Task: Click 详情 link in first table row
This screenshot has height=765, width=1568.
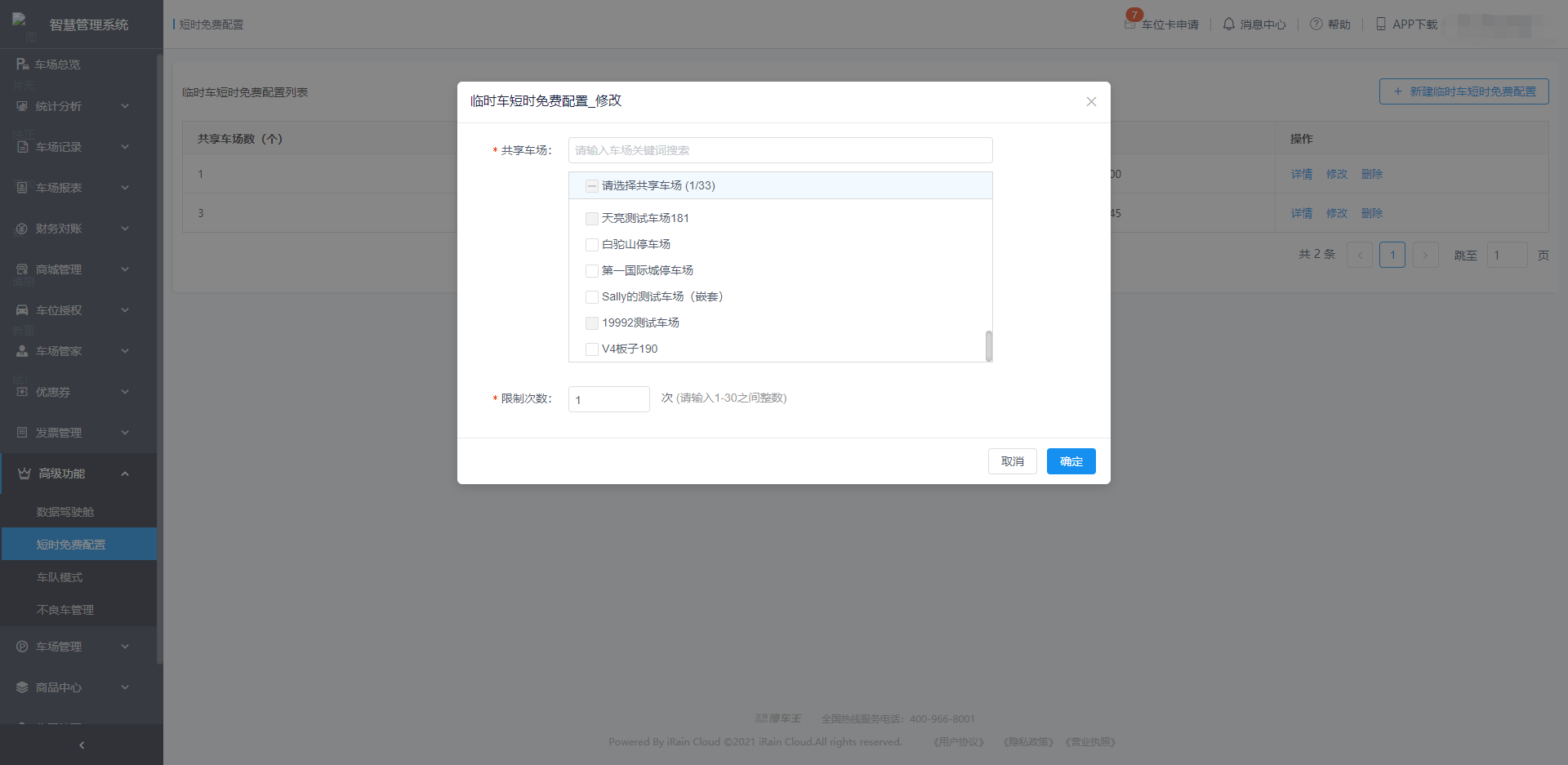Action: pyautogui.click(x=1302, y=174)
